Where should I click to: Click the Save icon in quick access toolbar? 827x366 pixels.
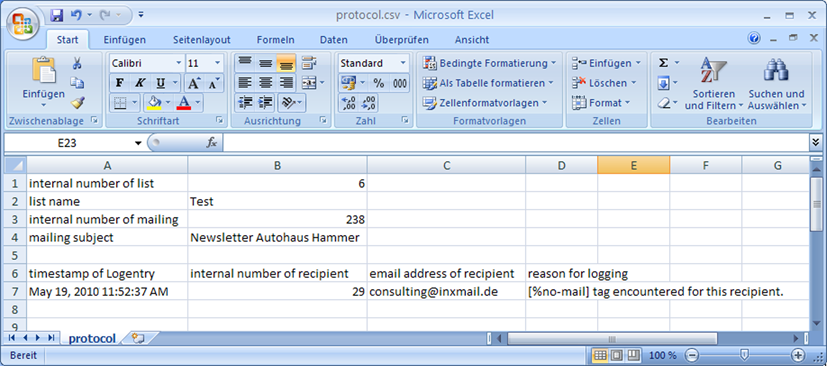click(x=57, y=15)
